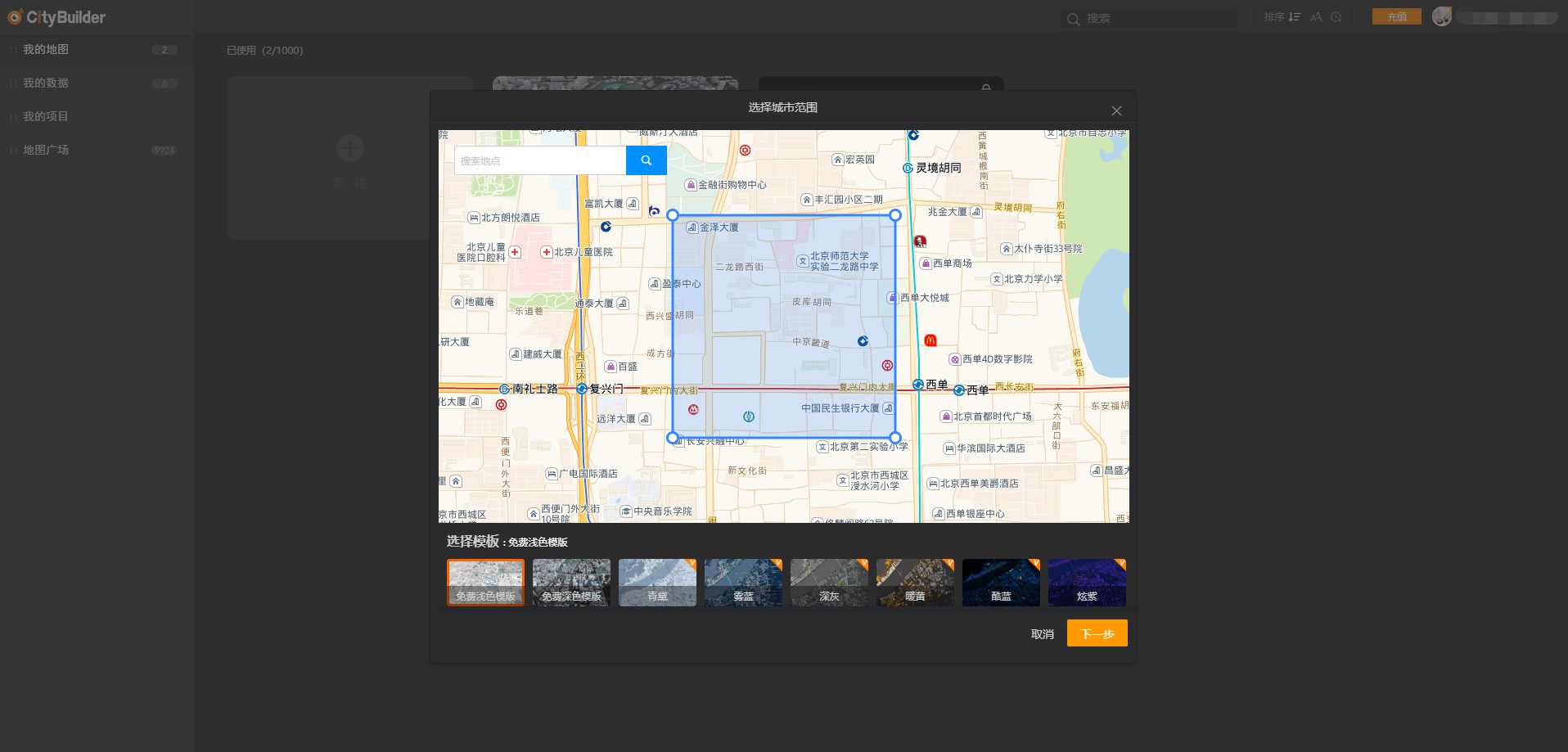Click 南礼士路 subway station marker
Image resolution: width=1568 pixels, height=752 pixels.
pyautogui.click(x=504, y=389)
